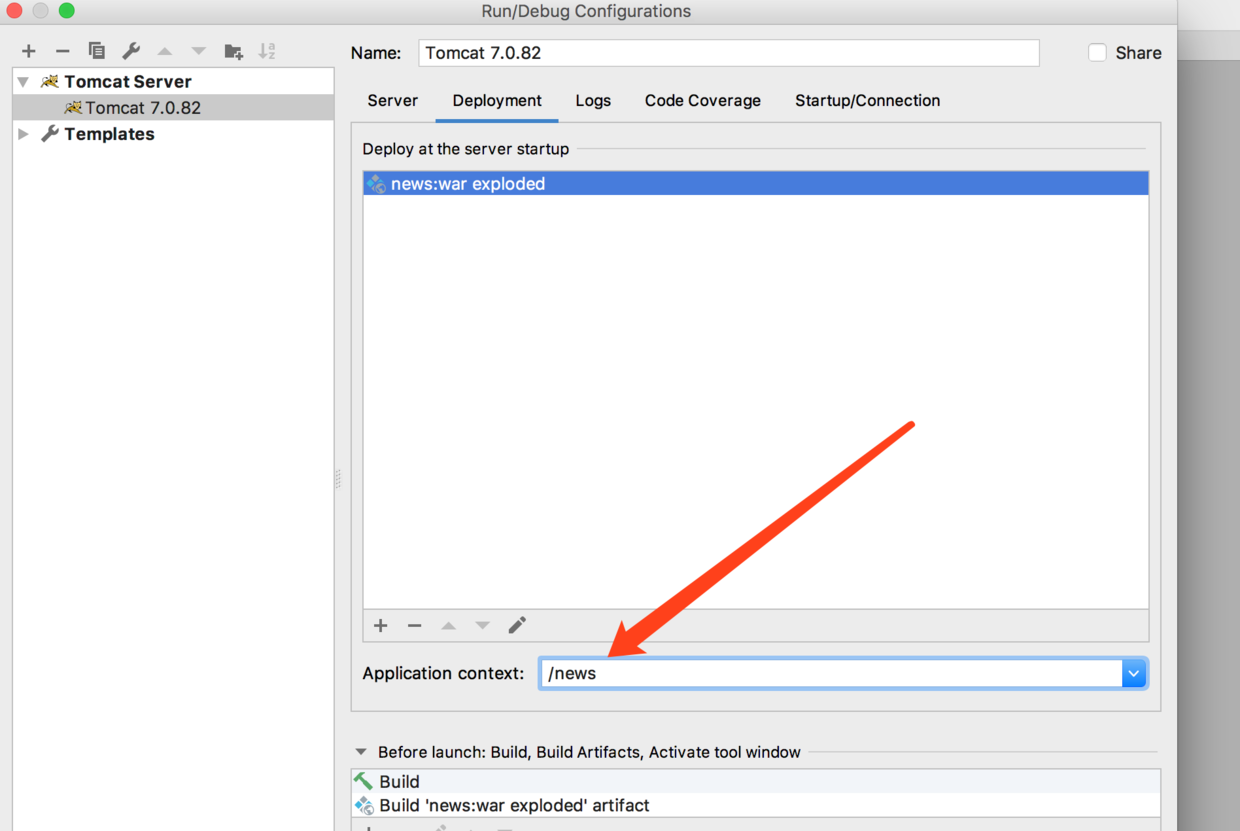This screenshot has height=831, width=1240.
Task: Sort configurations alphabetically
Action: point(267,51)
